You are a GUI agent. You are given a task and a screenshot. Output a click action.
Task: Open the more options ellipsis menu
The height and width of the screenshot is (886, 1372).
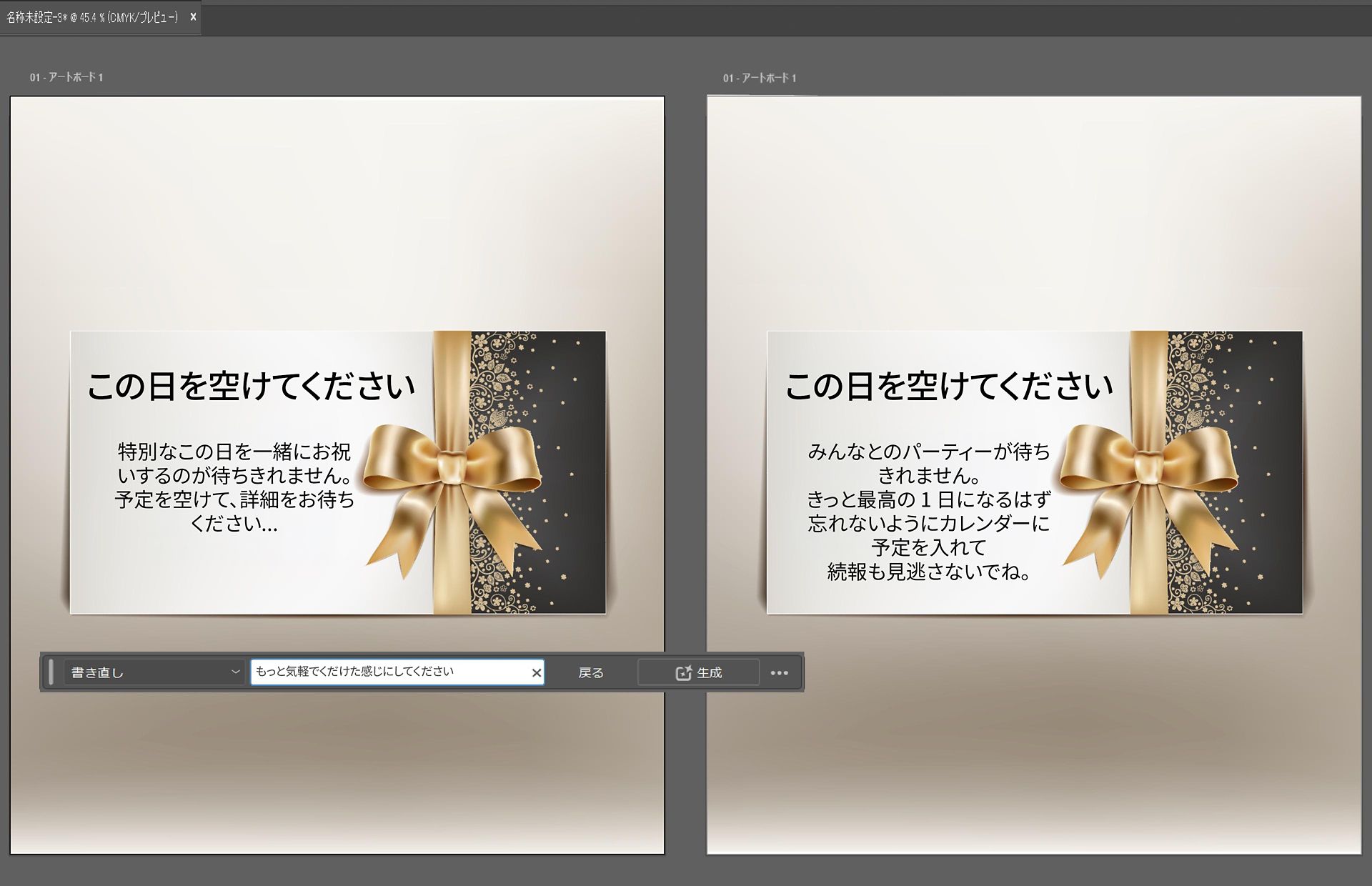tap(780, 672)
